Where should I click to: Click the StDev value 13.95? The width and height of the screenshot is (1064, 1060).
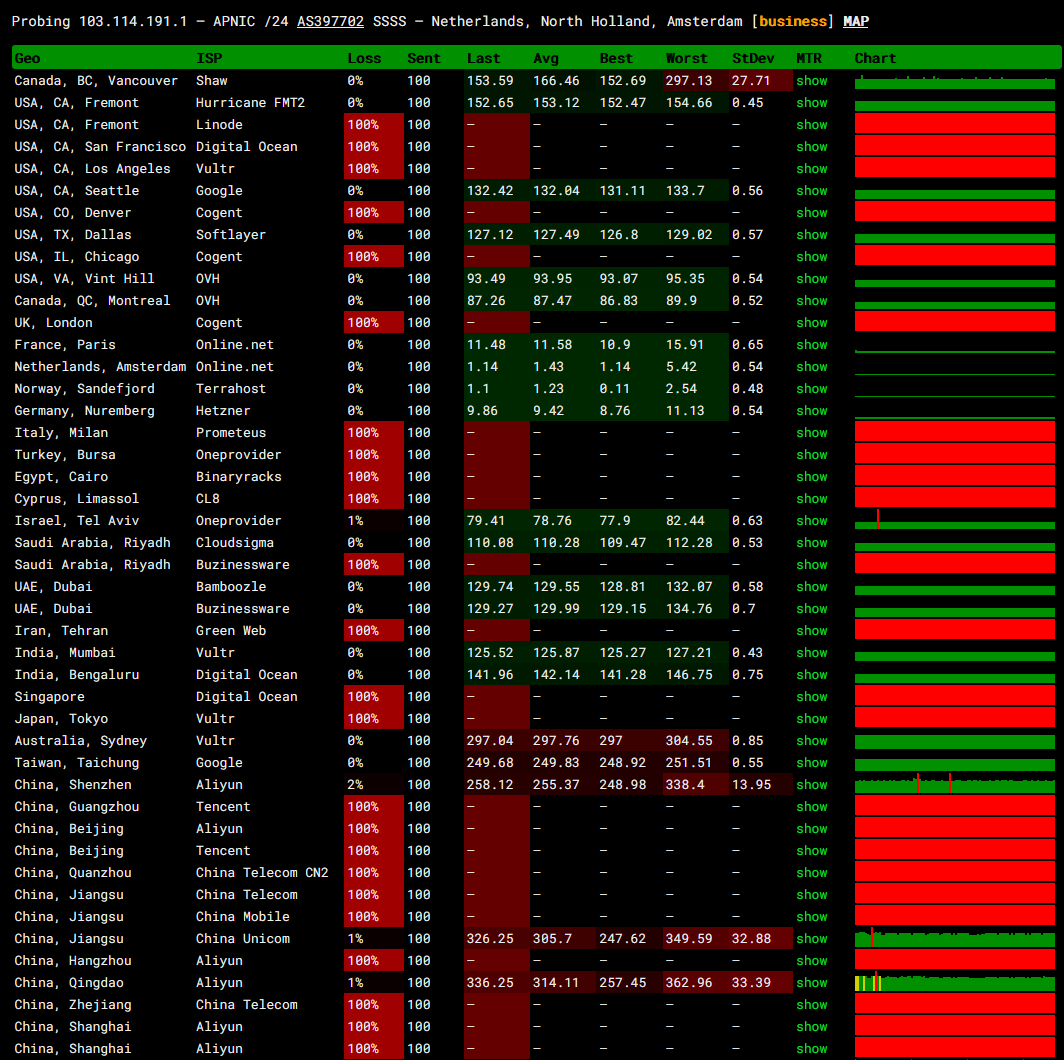[751, 784]
